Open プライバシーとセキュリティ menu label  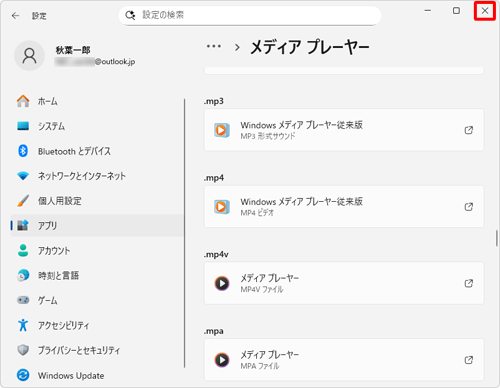point(79,350)
